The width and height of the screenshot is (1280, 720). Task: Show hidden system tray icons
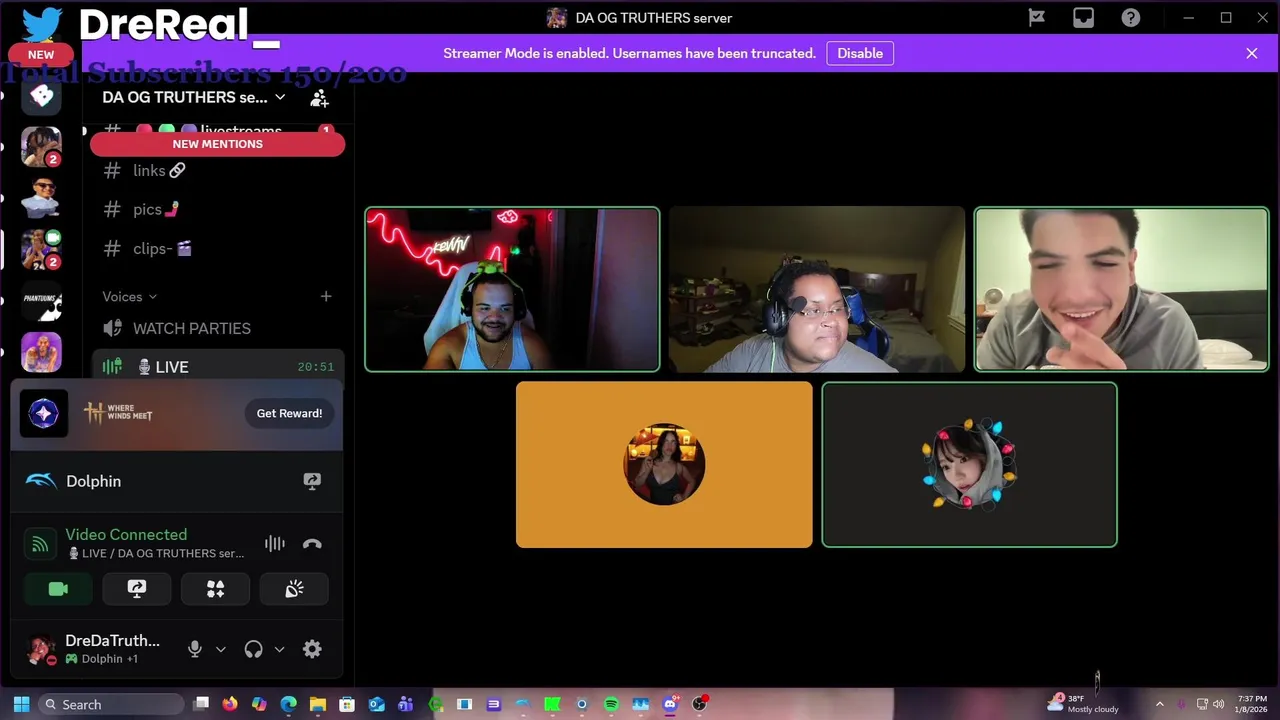tap(1159, 704)
